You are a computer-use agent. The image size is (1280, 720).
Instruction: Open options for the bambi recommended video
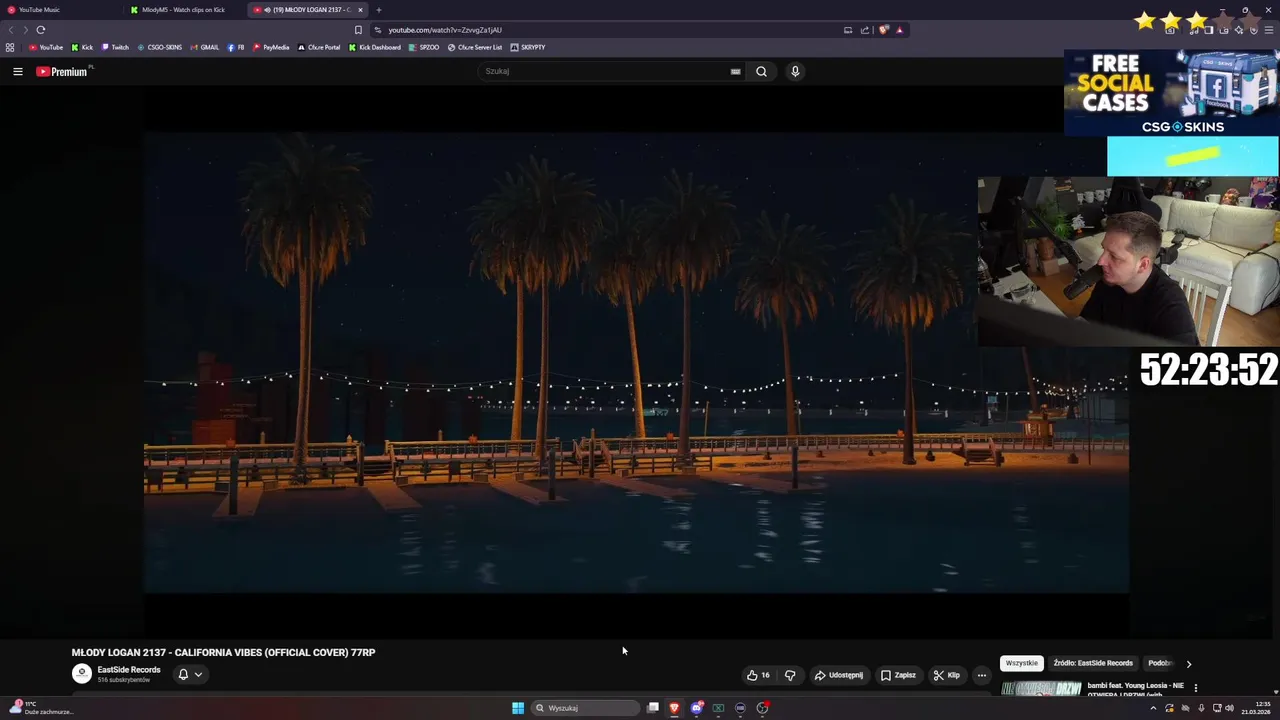(x=1195, y=688)
